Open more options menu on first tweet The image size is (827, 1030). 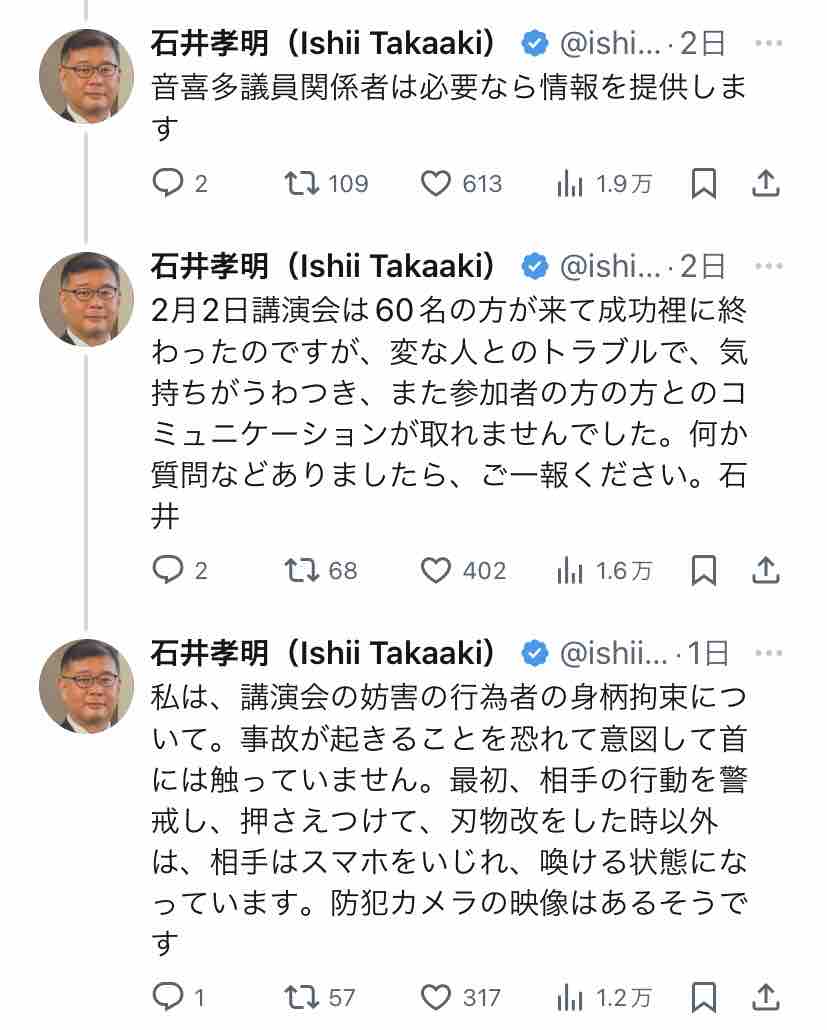click(769, 44)
